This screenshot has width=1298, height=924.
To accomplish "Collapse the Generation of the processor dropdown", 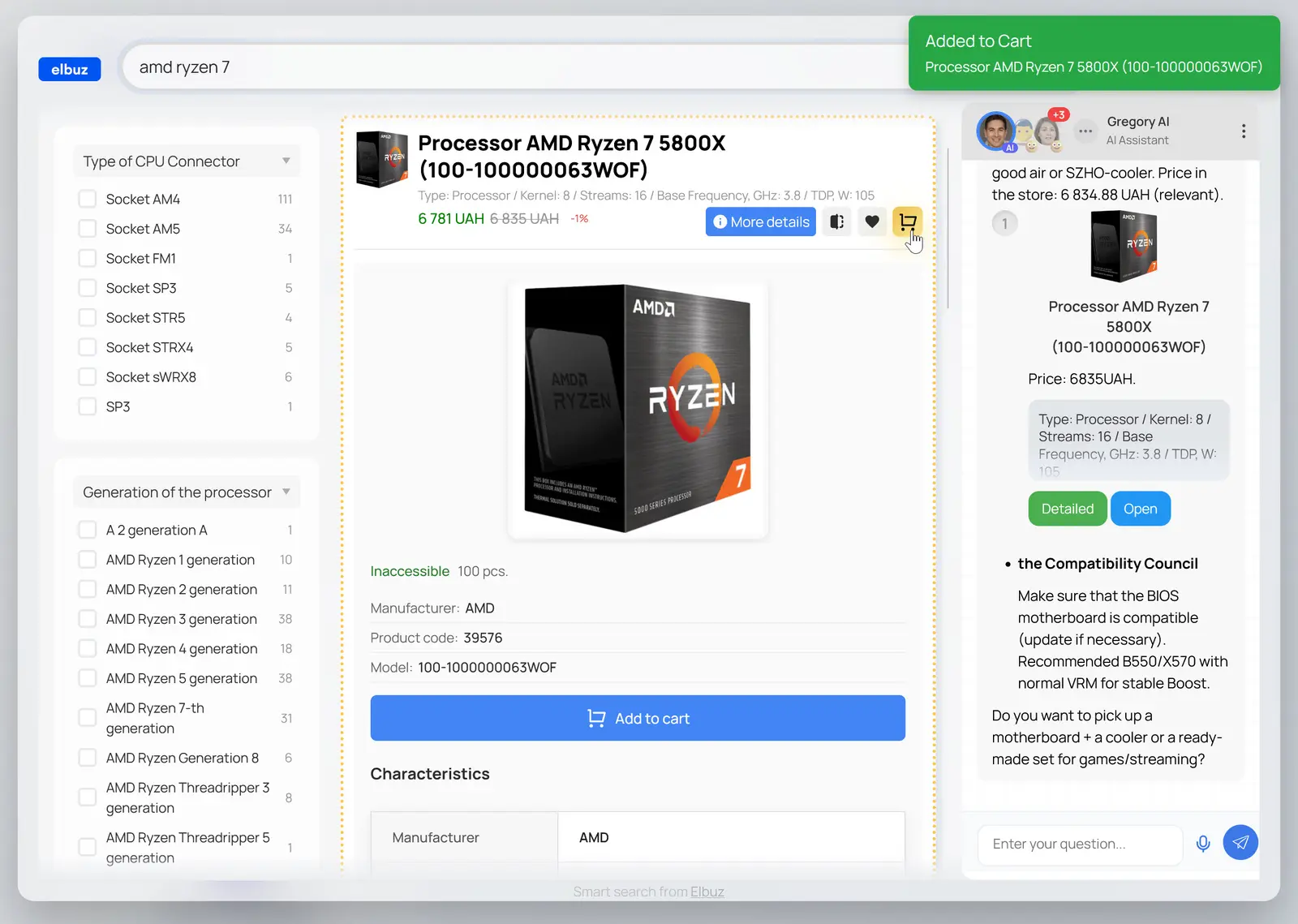I will pos(187,492).
